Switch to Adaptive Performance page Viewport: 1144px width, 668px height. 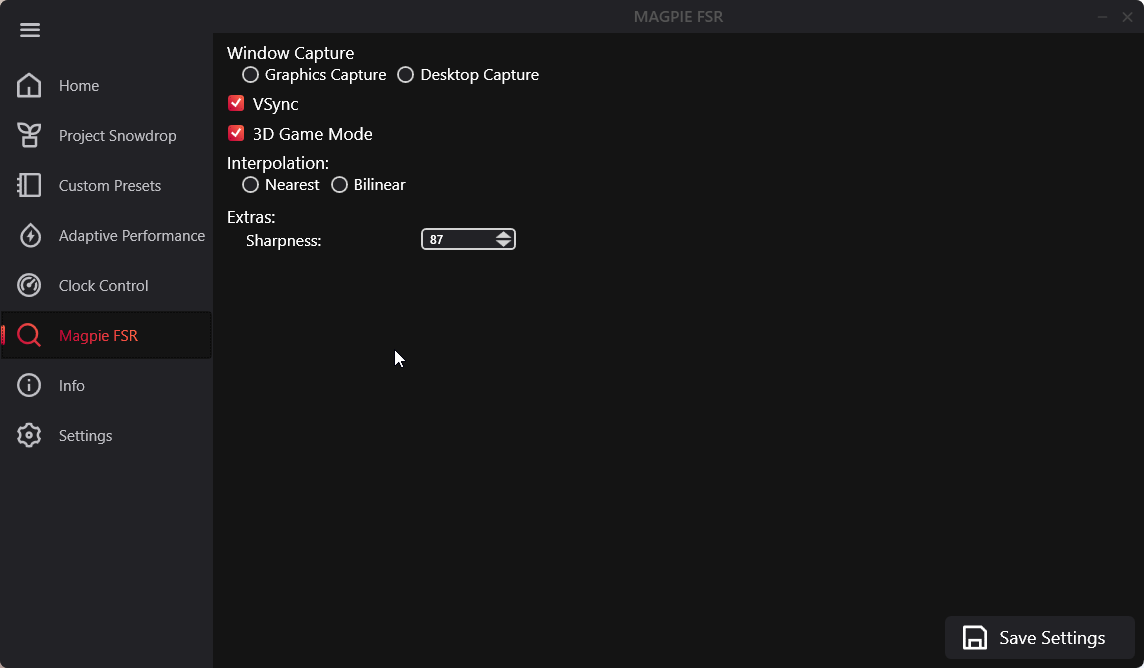132,236
